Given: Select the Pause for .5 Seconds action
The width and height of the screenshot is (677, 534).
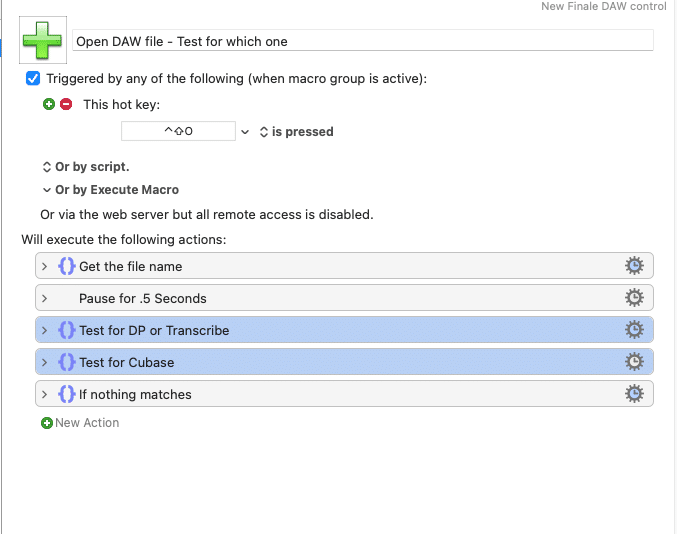Looking at the screenshot, I should (300, 298).
